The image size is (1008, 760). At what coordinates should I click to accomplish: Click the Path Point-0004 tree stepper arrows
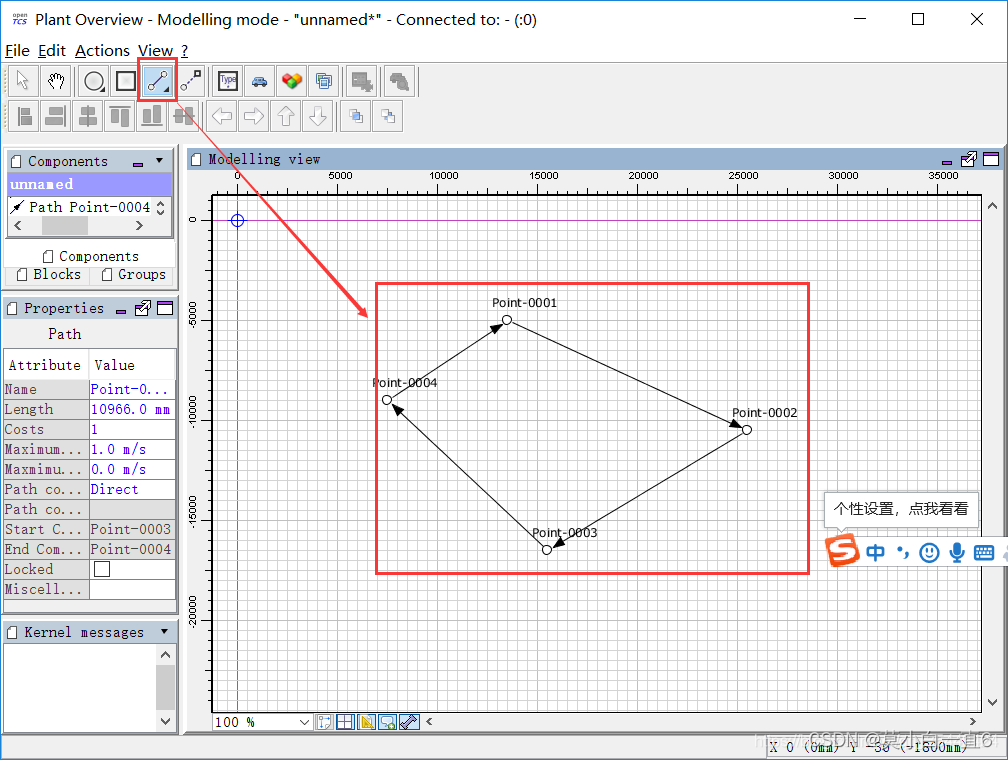(161, 207)
